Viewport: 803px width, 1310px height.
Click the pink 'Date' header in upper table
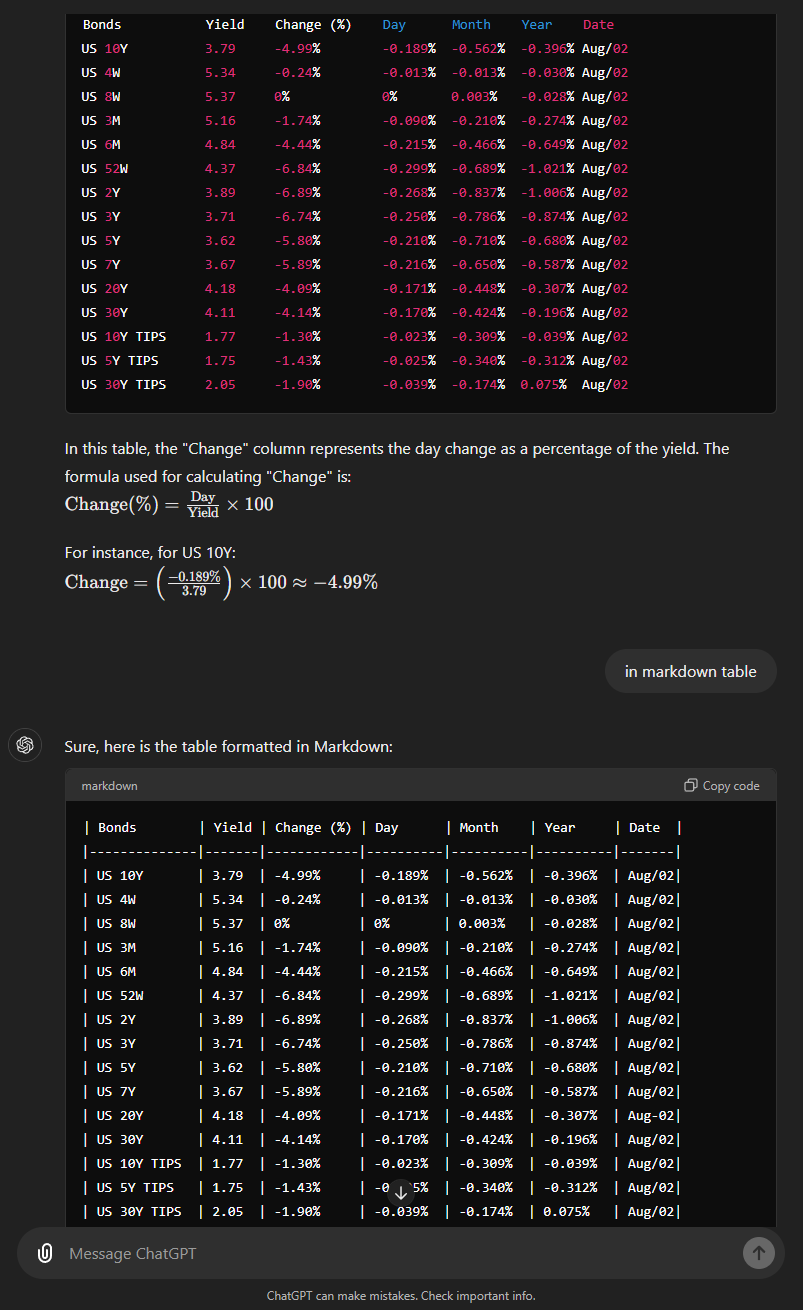(598, 24)
